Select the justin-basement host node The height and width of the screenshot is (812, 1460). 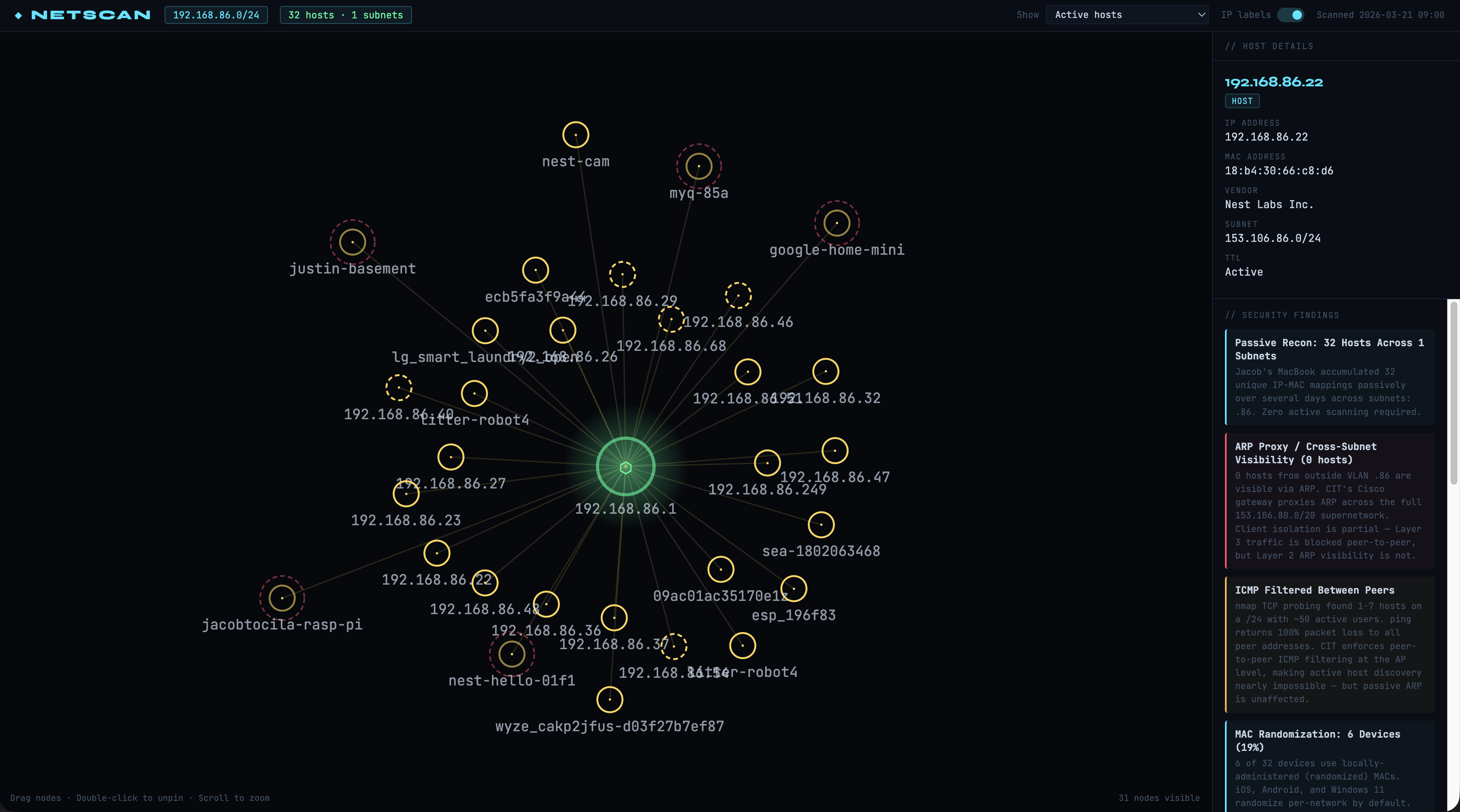point(352,242)
